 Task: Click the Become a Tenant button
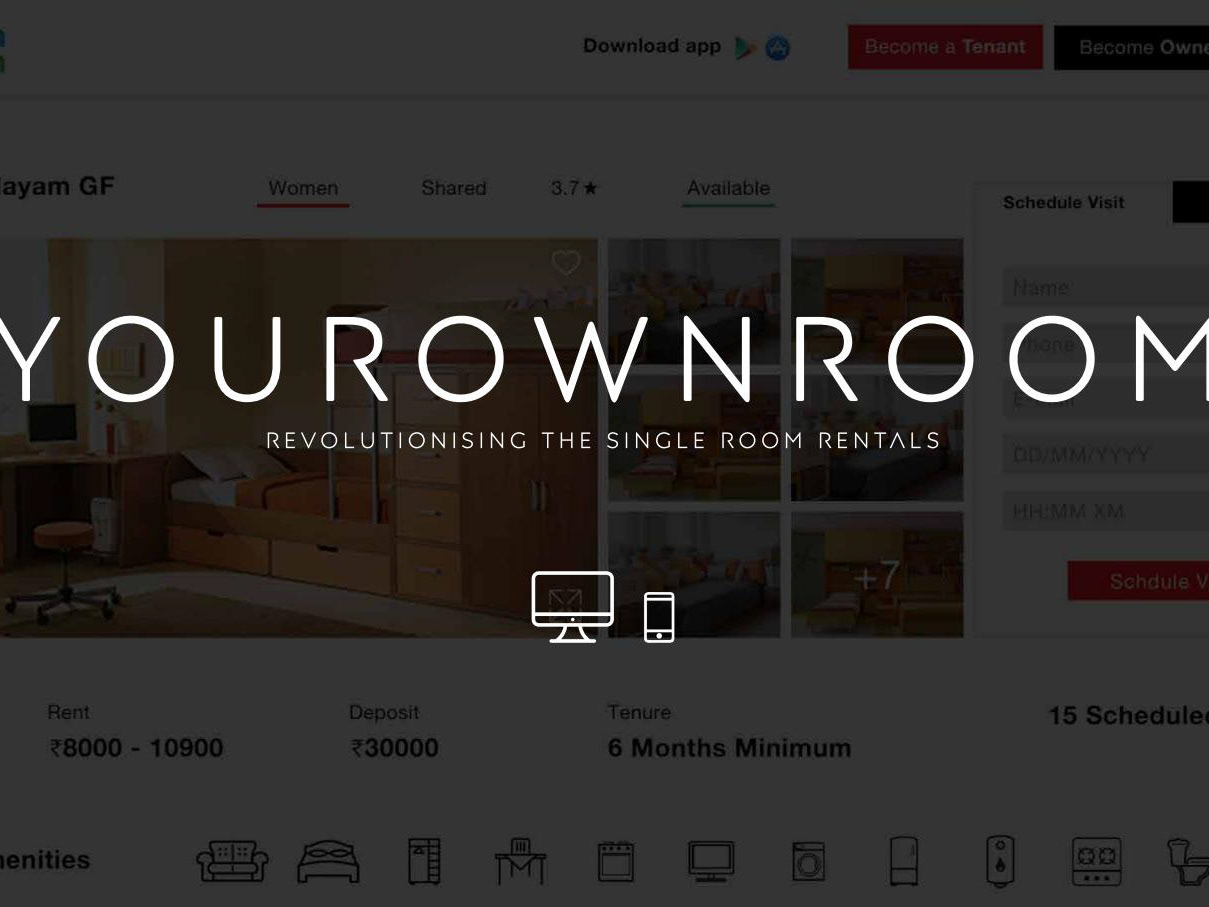(945, 47)
